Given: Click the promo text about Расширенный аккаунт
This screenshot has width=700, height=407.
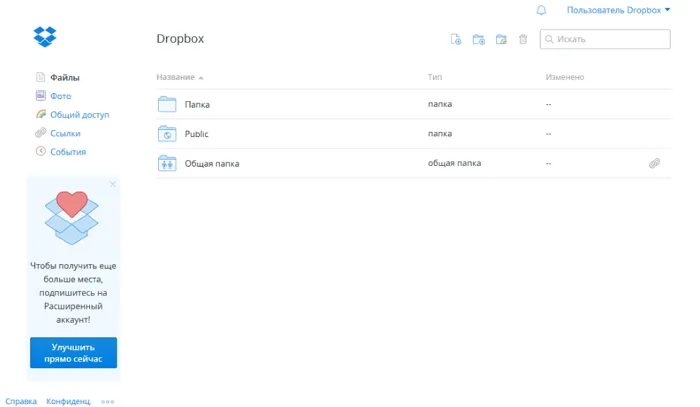Looking at the screenshot, I should 73,293.
